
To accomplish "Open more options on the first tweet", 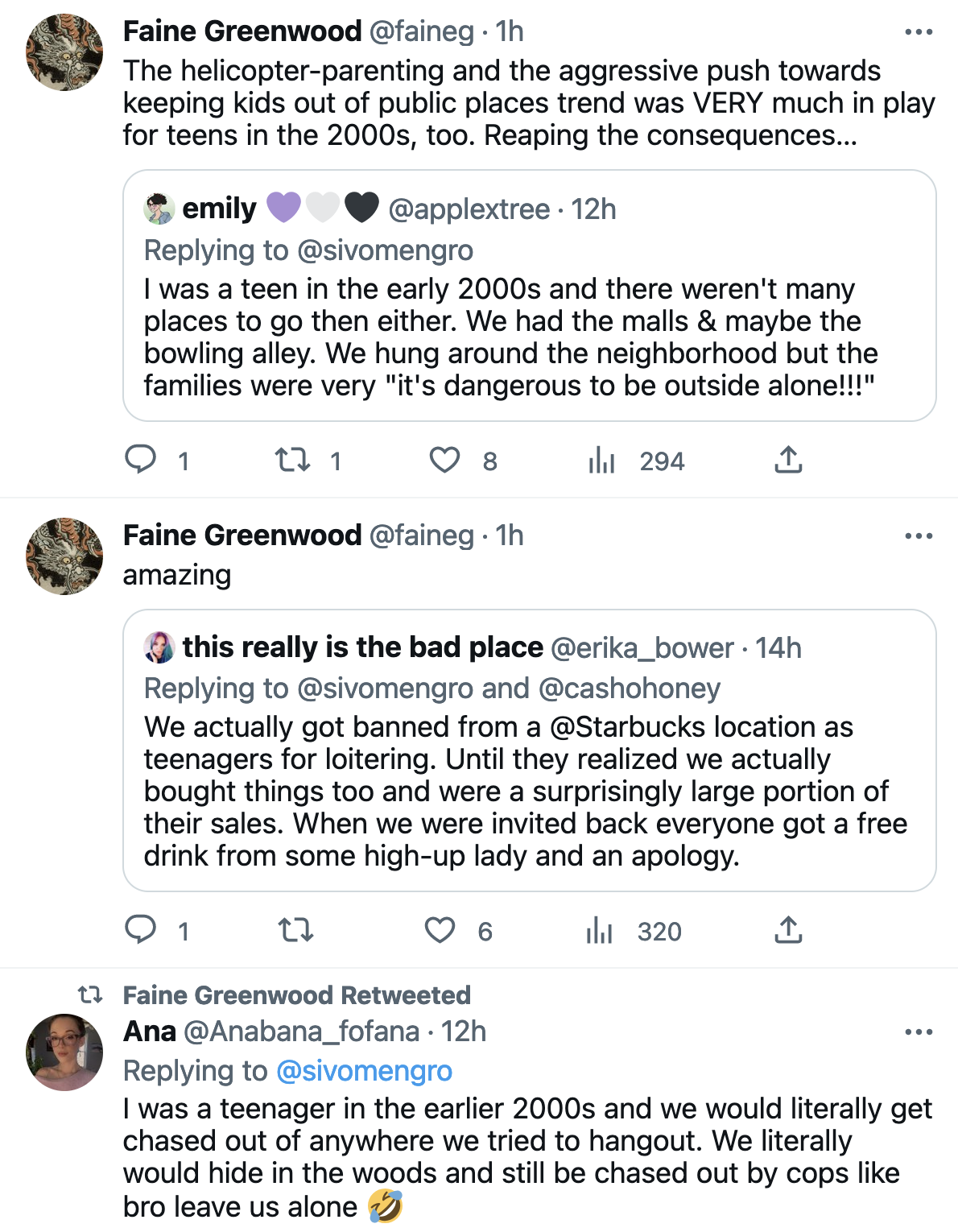I will pyautogui.click(x=919, y=32).
